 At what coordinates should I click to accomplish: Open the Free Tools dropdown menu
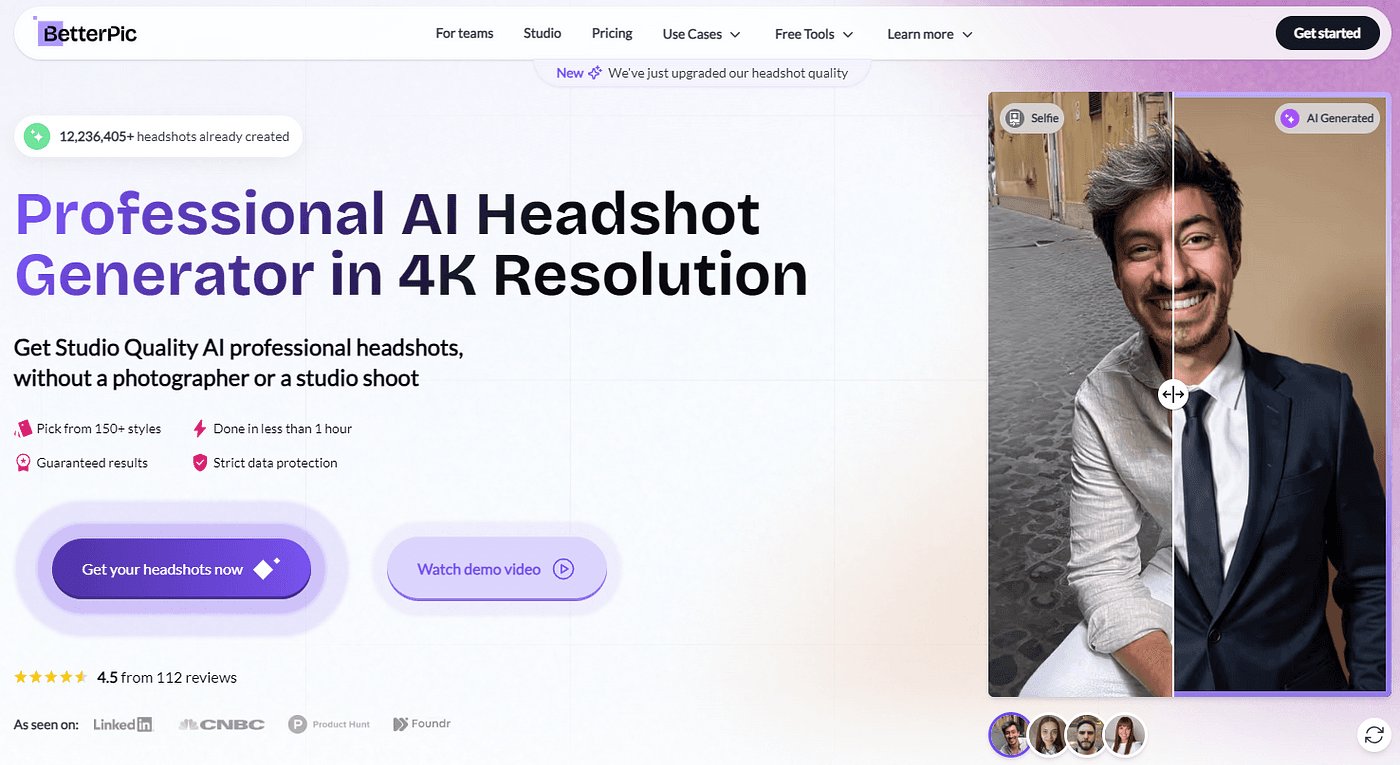click(x=814, y=34)
